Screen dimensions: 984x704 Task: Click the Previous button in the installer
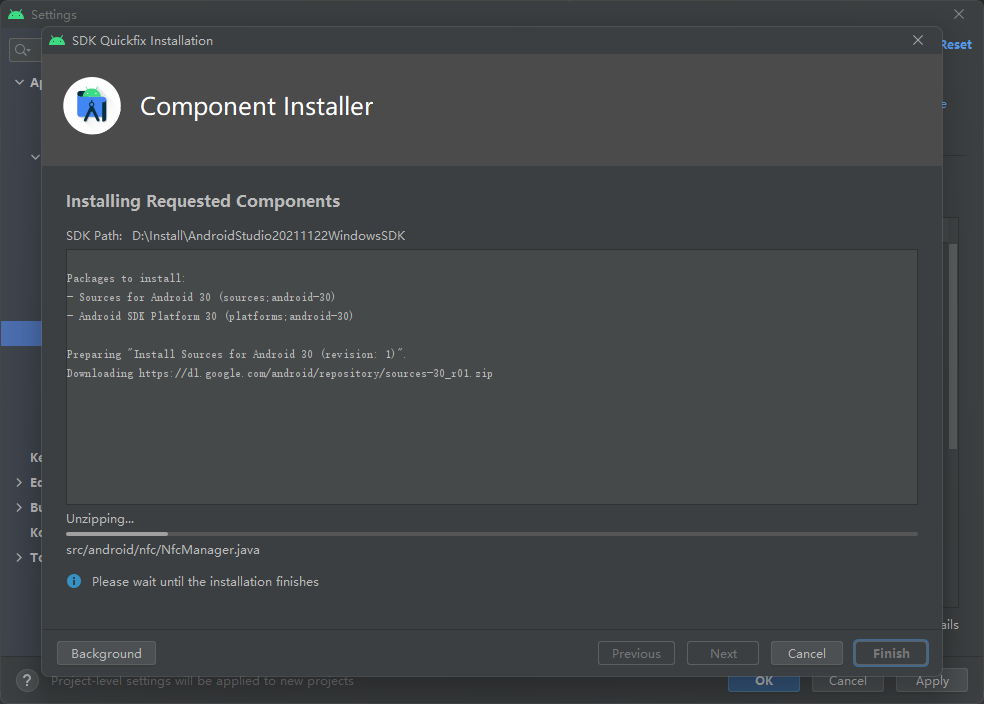[x=636, y=653]
